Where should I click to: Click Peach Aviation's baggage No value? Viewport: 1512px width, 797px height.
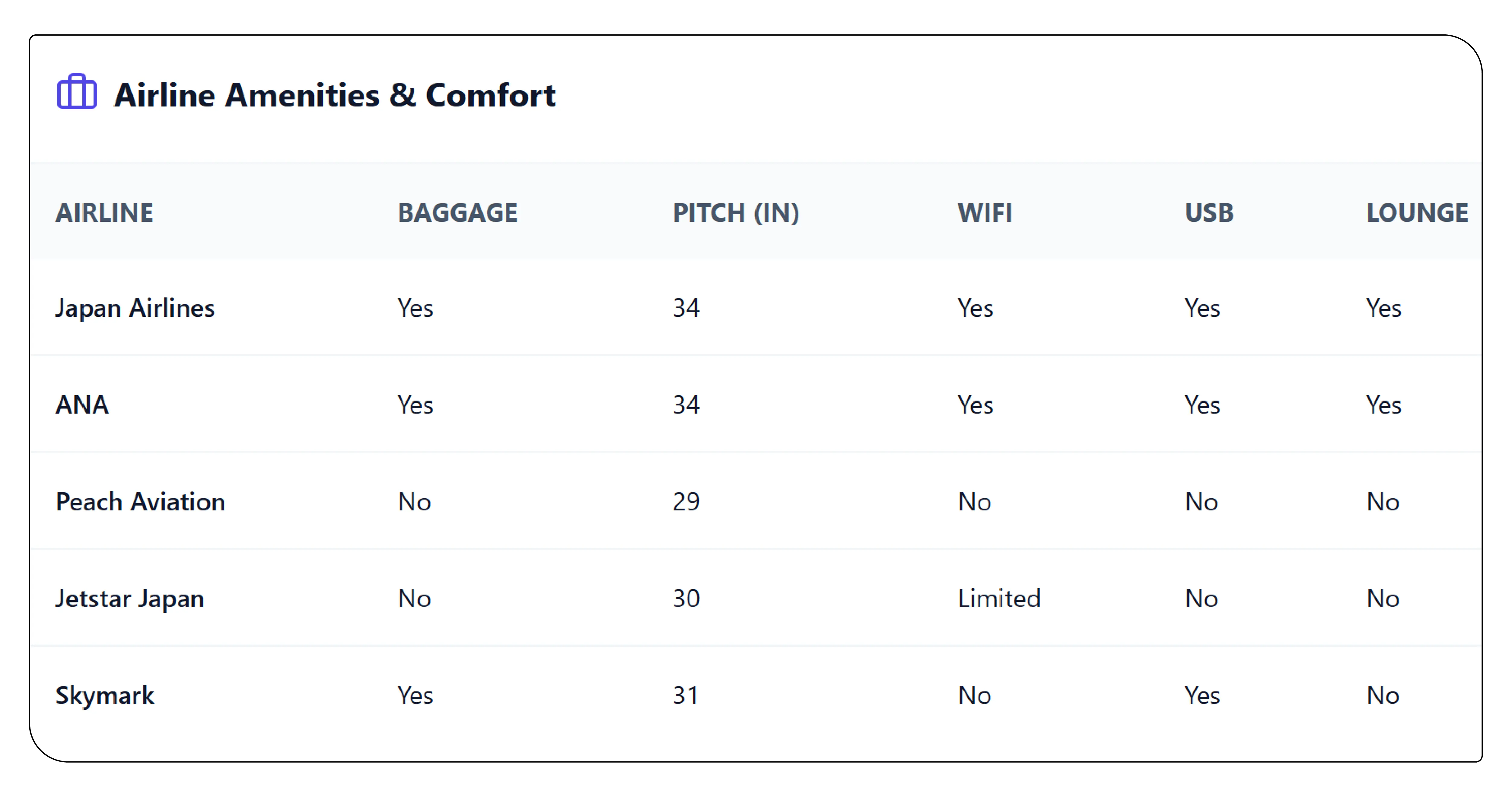(414, 502)
